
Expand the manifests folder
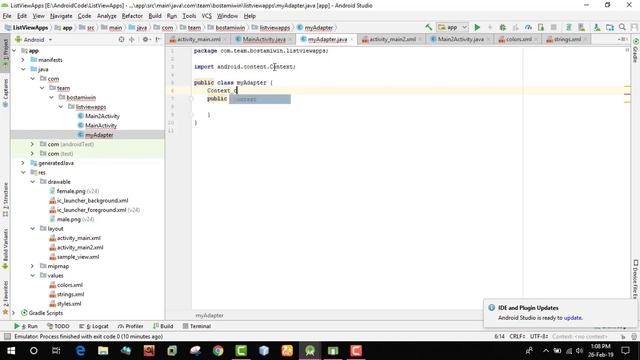pyautogui.click(x=23, y=60)
